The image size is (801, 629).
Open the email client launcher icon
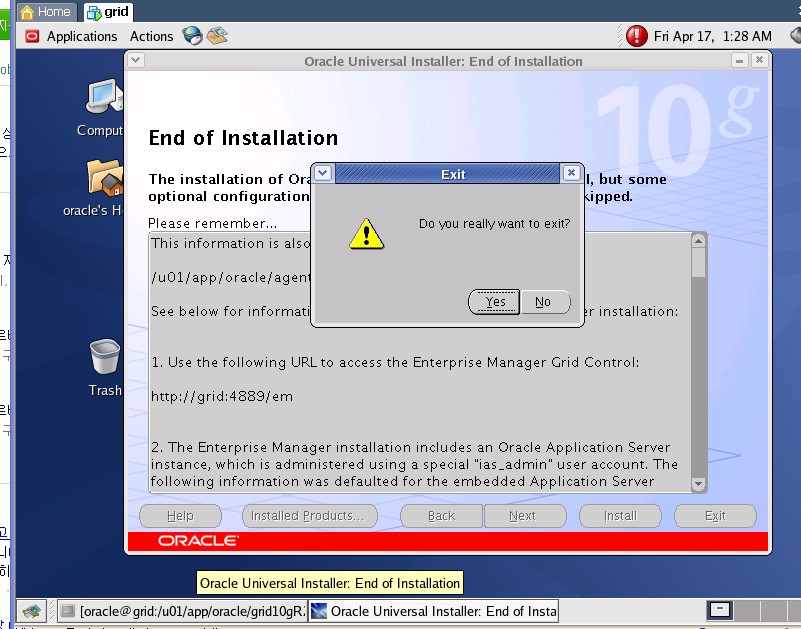pos(217,36)
